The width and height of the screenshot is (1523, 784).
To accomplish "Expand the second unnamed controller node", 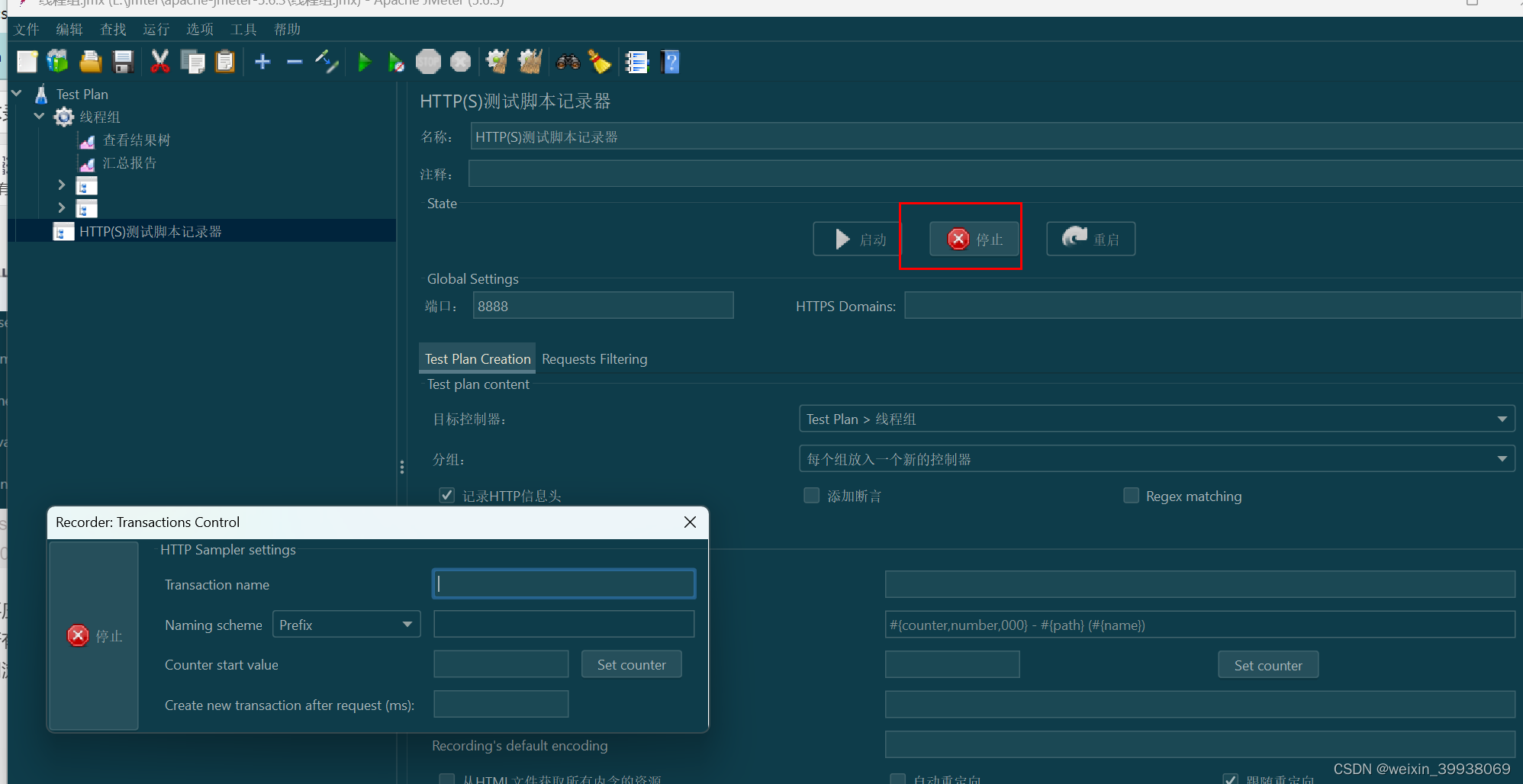I will point(62,207).
